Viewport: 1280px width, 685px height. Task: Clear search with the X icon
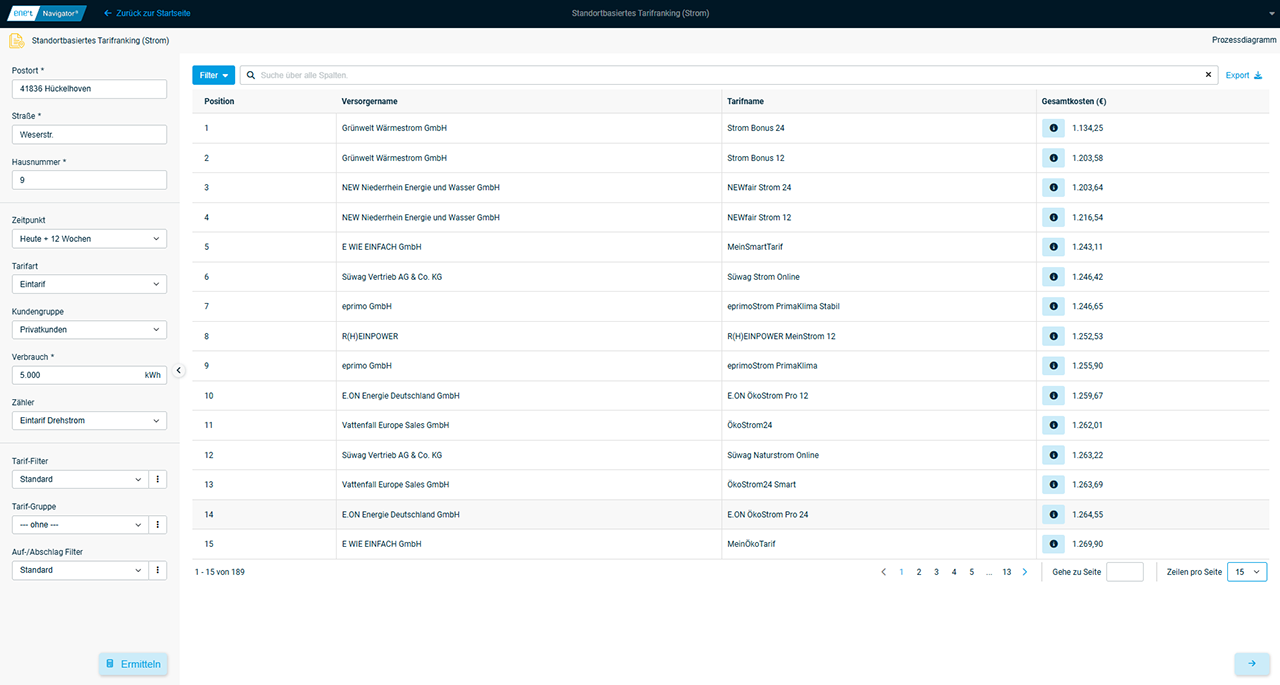click(x=1208, y=75)
